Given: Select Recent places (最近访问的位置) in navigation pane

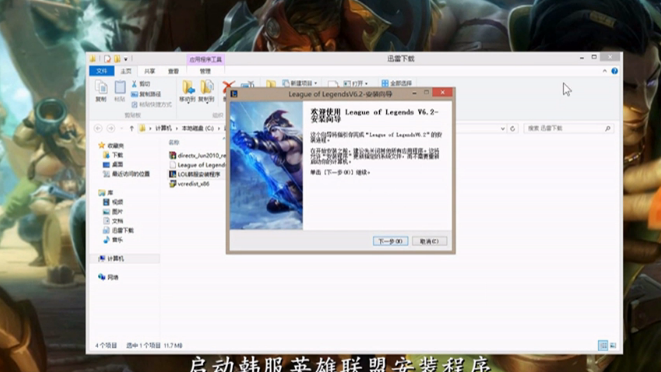Looking at the screenshot, I should 126,174.
